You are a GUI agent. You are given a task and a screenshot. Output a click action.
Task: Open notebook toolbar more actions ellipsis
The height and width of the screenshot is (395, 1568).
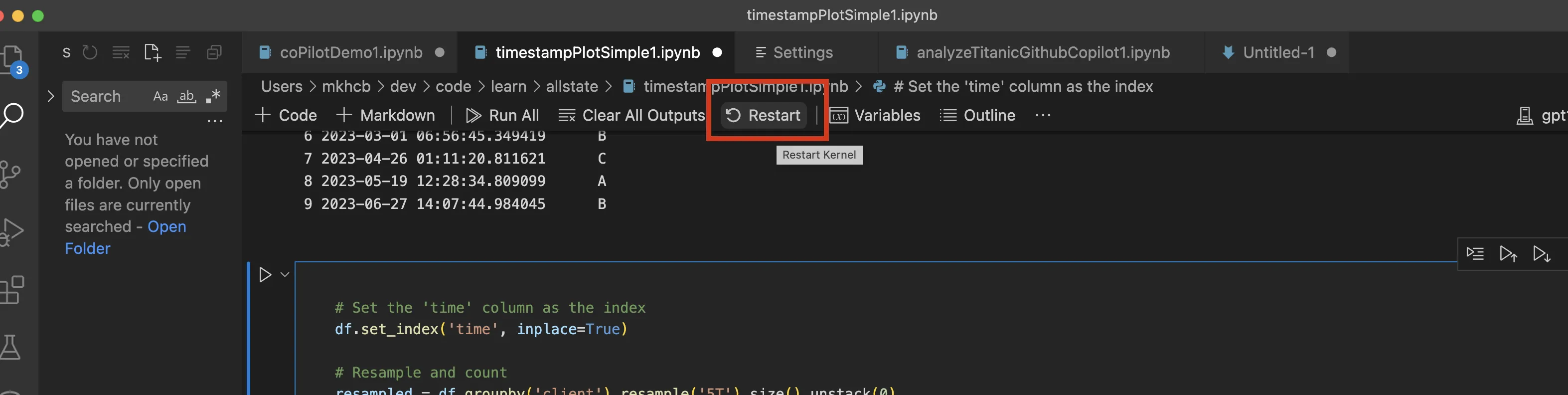tap(1043, 116)
